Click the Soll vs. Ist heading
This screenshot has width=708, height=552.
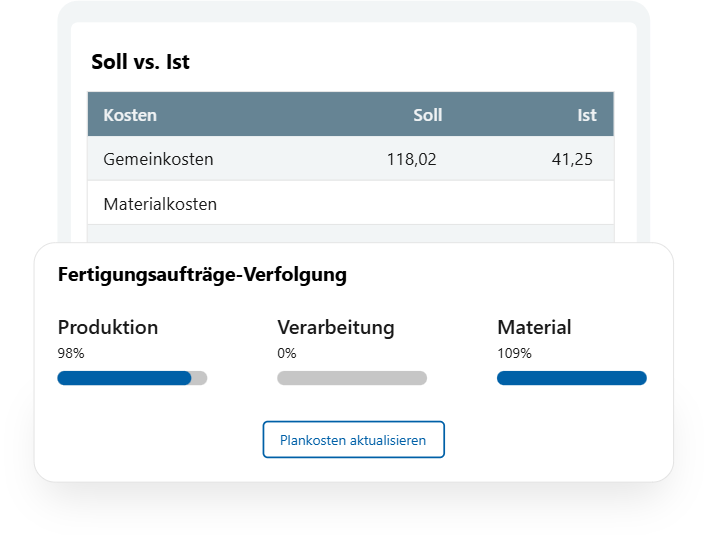click(x=140, y=62)
